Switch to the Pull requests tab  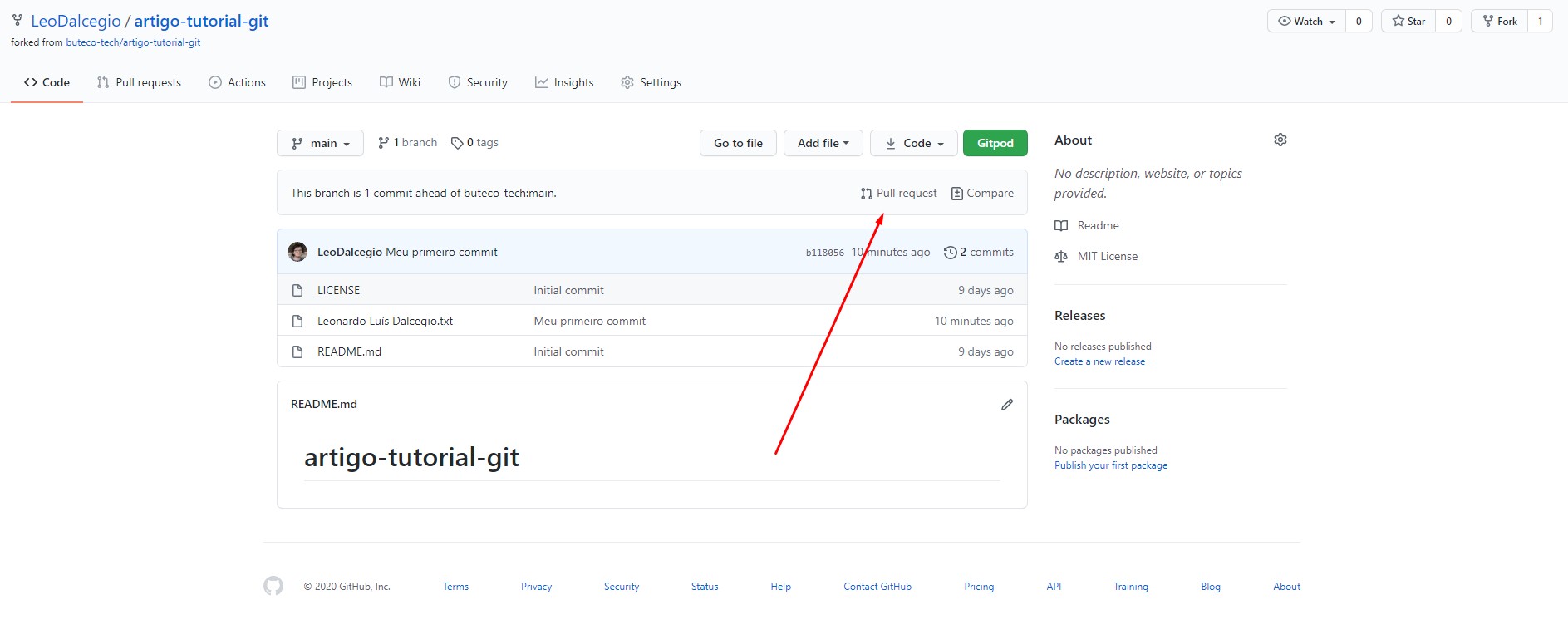pos(139,82)
